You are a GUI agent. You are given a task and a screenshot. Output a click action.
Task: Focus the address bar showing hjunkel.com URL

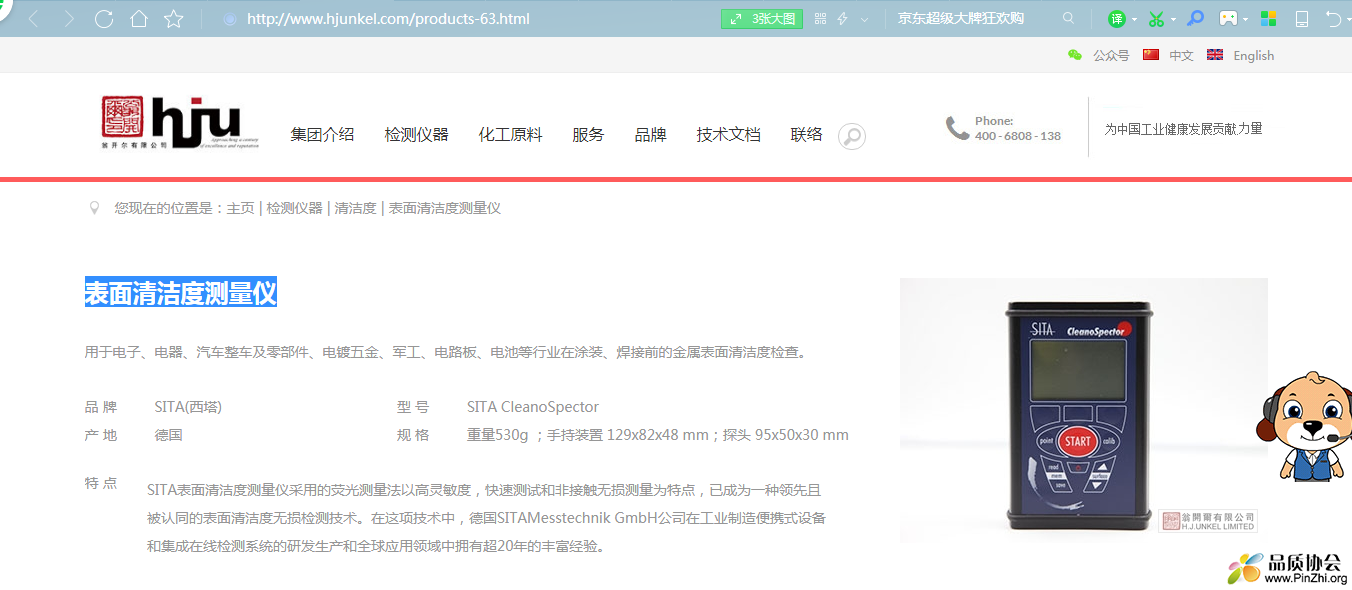point(388,19)
